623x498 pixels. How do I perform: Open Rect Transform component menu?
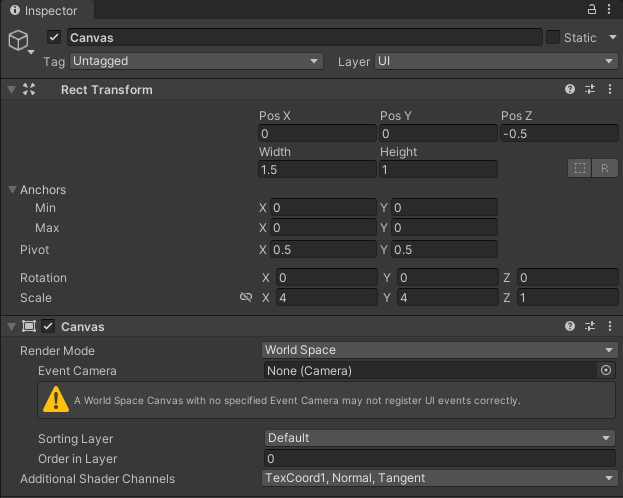point(610,89)
